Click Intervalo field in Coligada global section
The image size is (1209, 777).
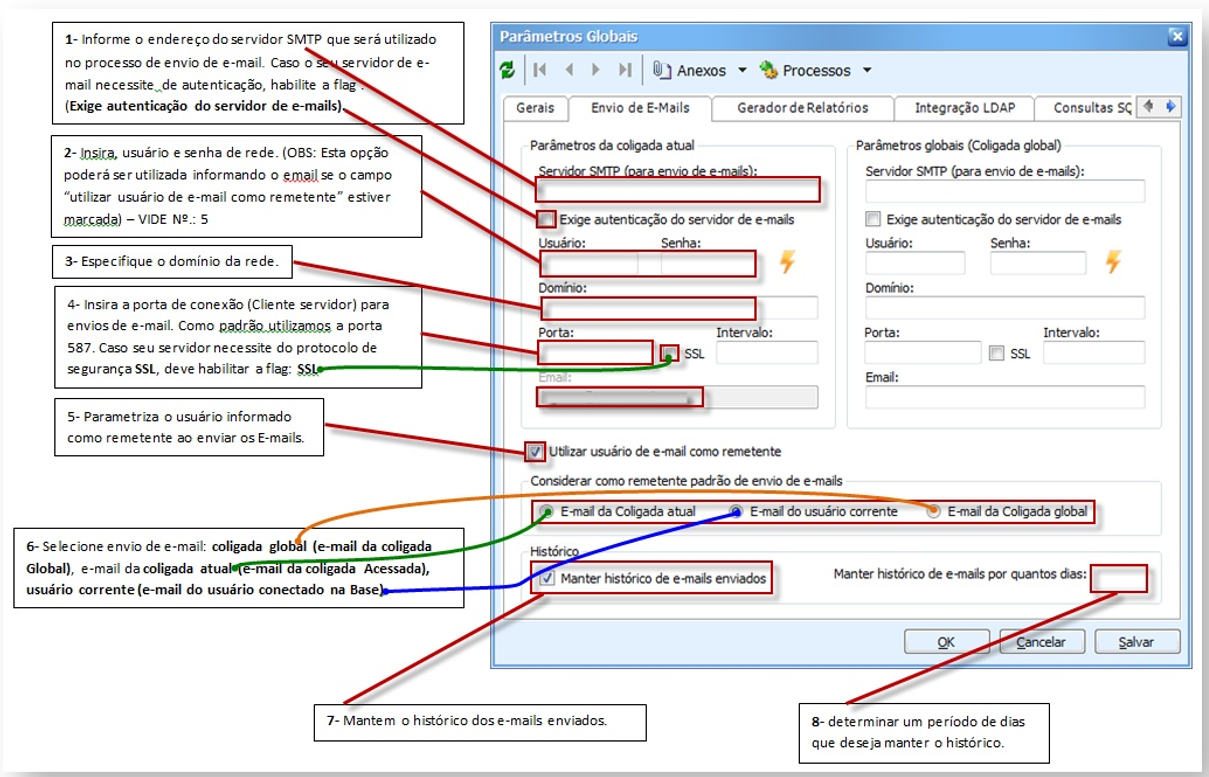[1094, 352]
